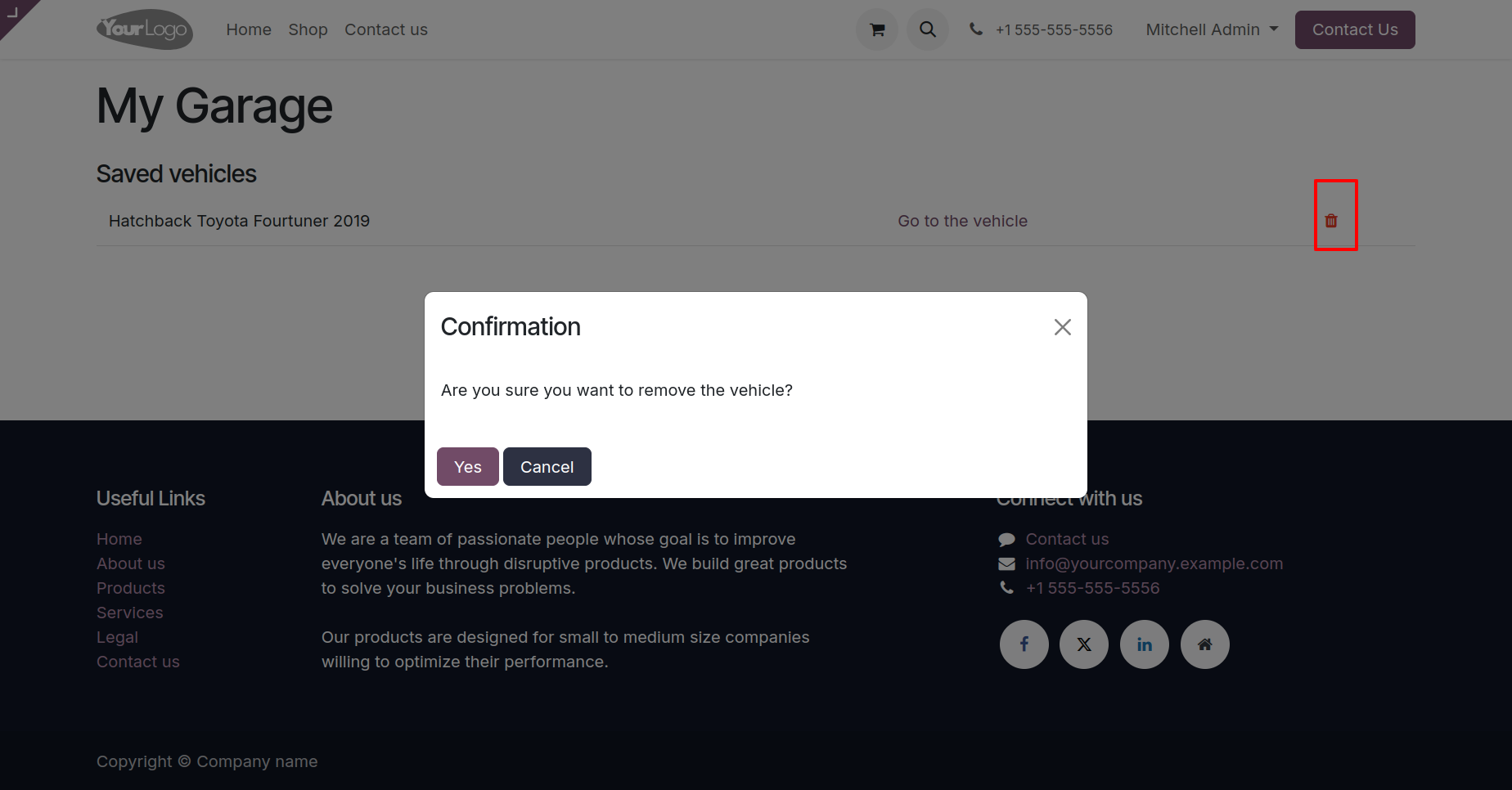This screenshot has height=790, width=1512.
Task: Click the search magnifier icon
Action: [x=928, y=29]
